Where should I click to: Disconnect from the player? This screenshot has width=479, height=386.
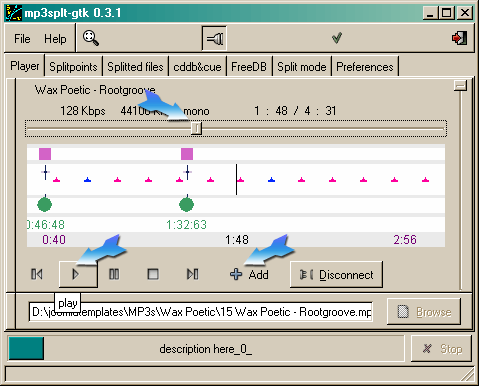[336, 275]
